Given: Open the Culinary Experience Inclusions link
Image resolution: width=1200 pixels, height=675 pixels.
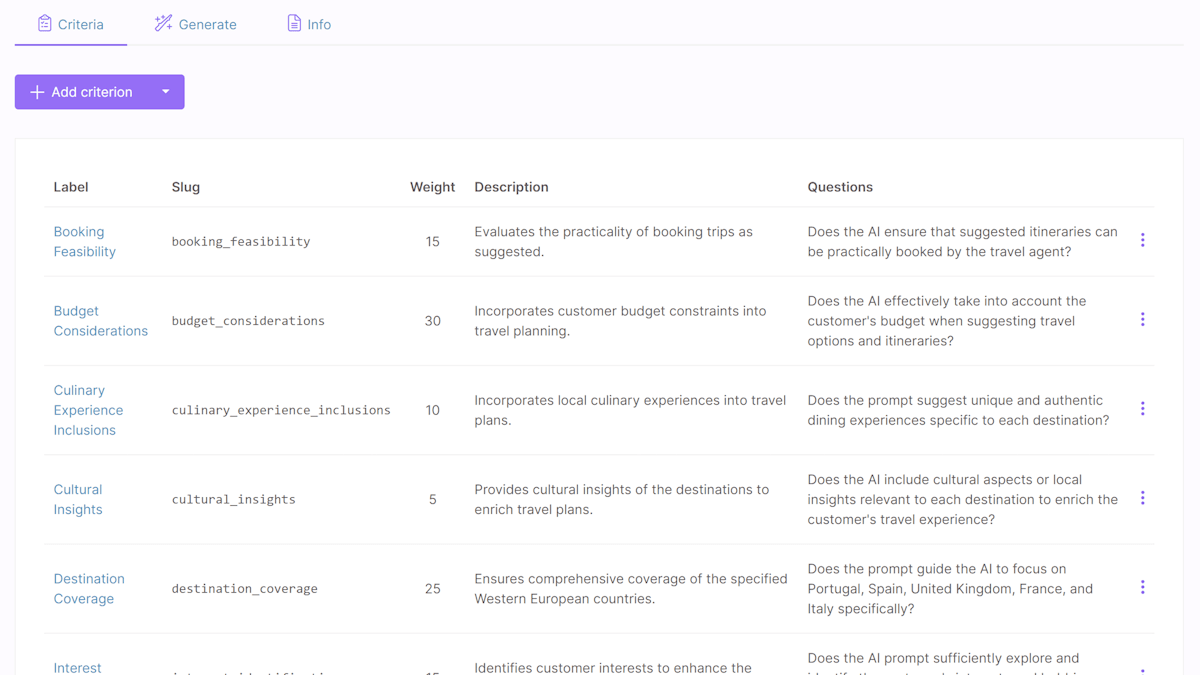Looking at the screenshot, I should pyautogui.click(x=88, y=410).
